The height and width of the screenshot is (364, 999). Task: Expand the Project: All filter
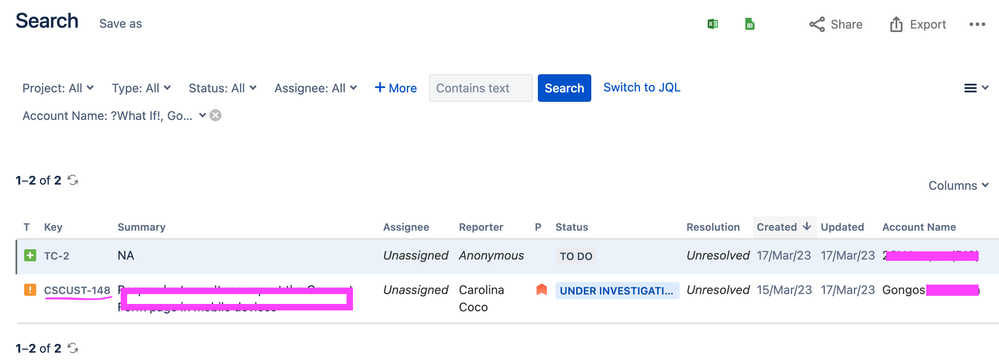tap(58, 88)
